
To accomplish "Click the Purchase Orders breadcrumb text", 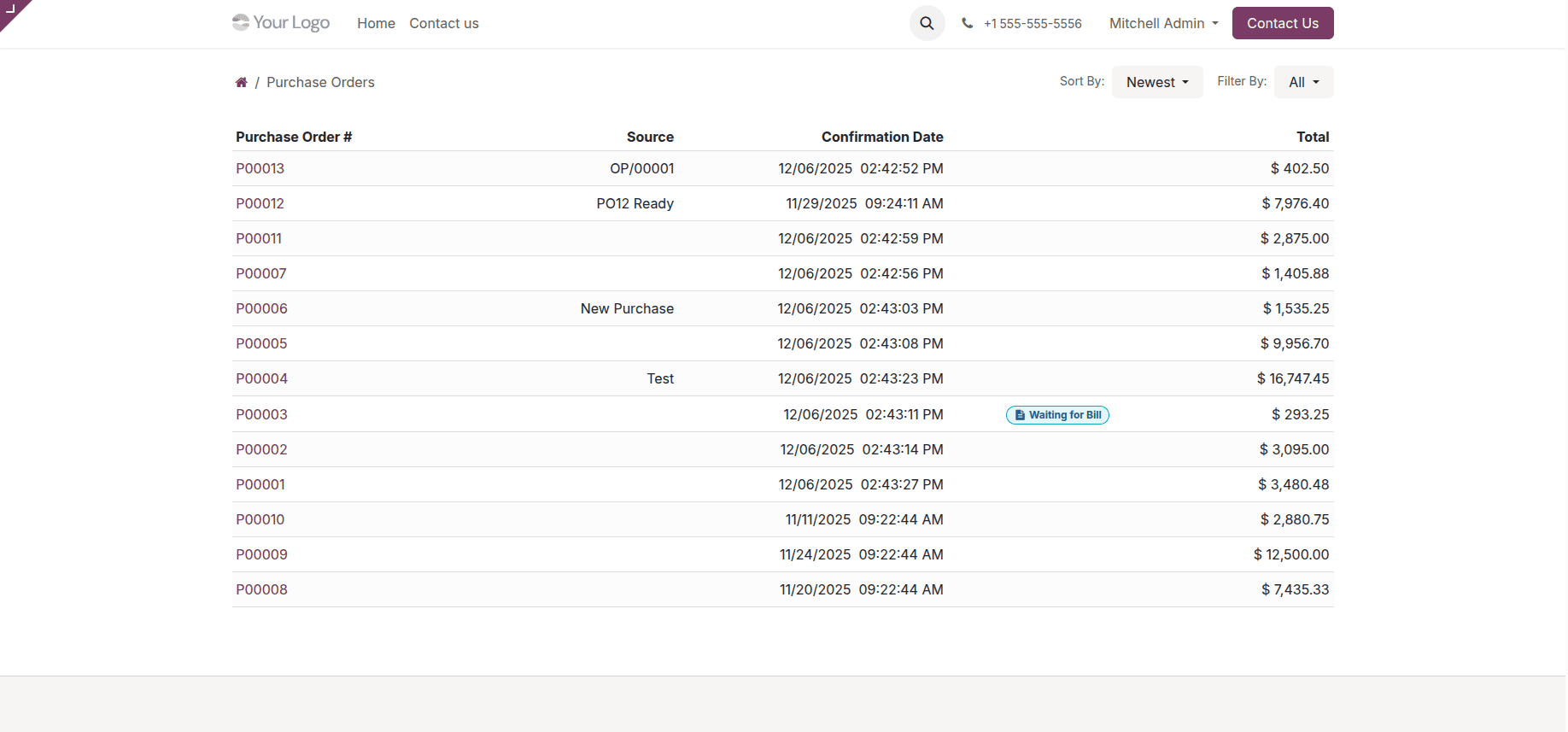I will point(320,82).
